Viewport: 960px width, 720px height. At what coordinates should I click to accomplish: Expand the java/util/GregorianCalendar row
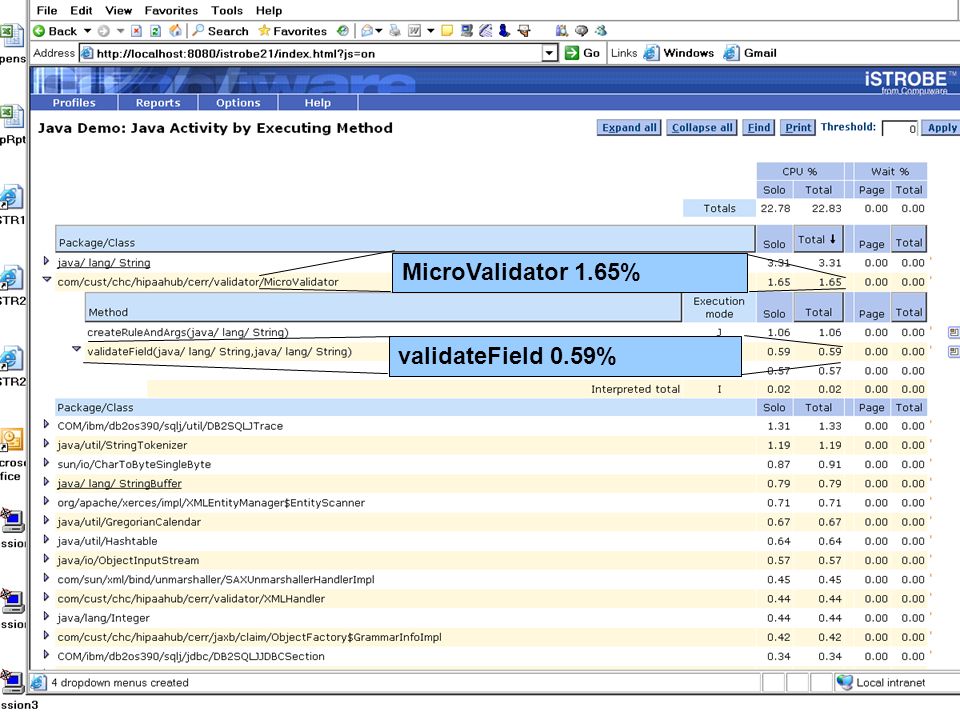click(x=46, y=520)
